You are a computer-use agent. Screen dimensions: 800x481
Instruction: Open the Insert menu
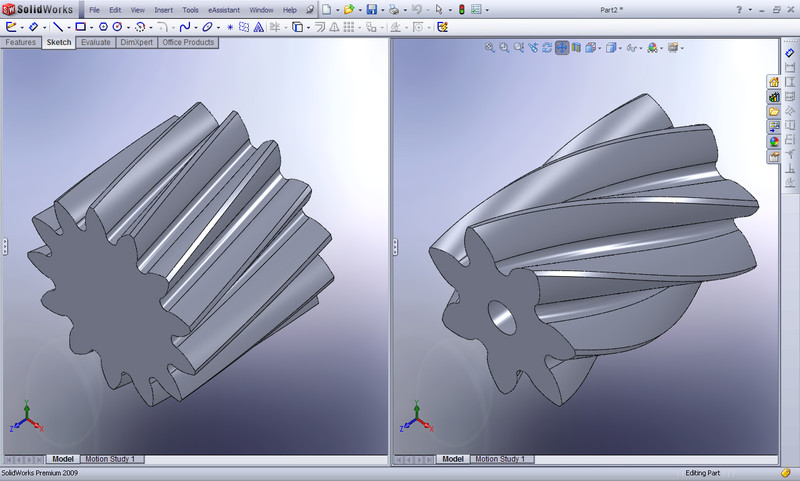pos(164,9)
